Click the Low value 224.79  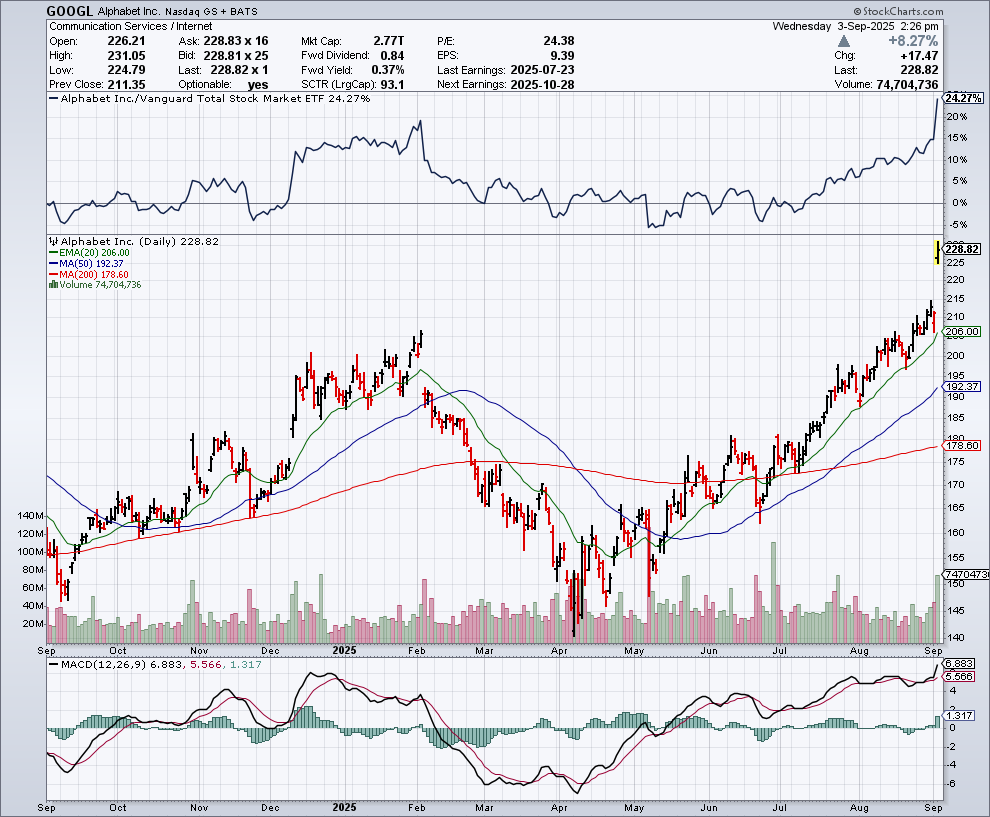tap(126, 70)
